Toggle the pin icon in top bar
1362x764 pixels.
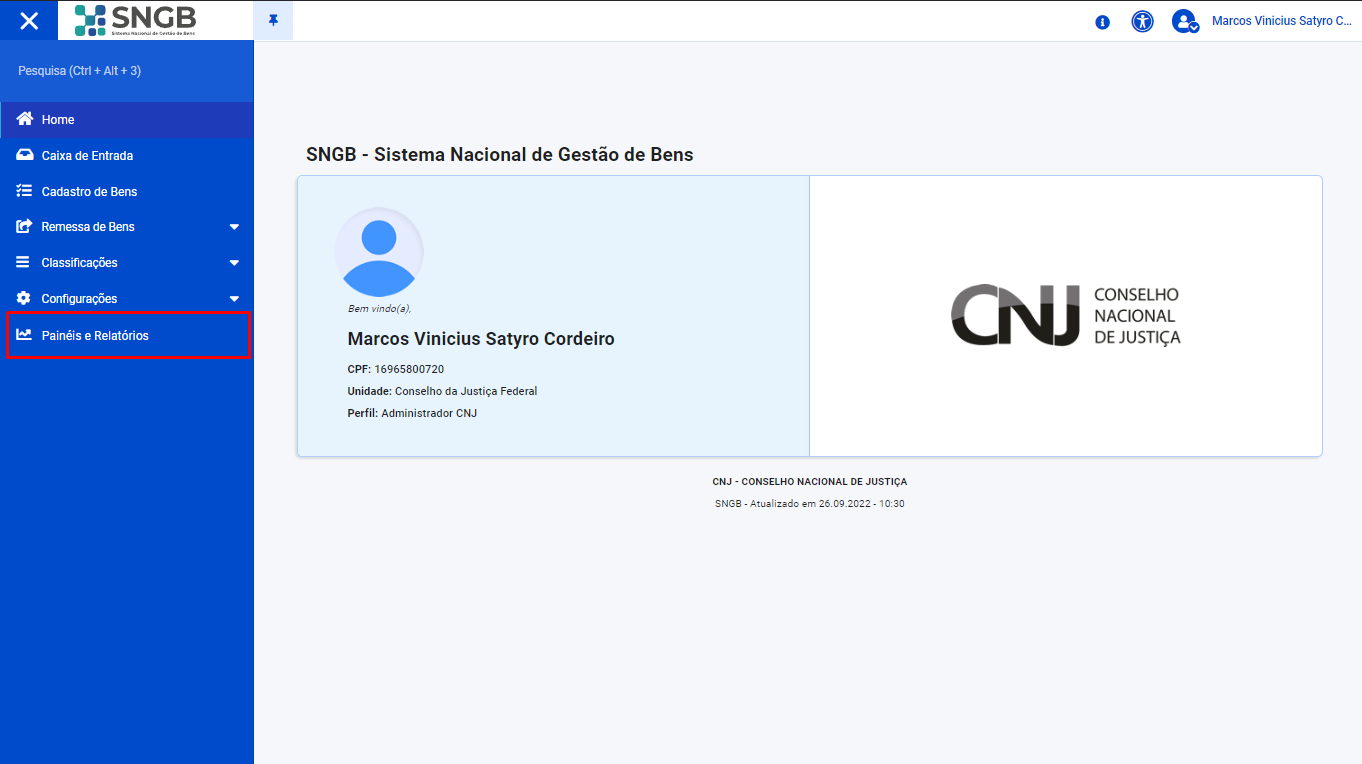[273, 20]
